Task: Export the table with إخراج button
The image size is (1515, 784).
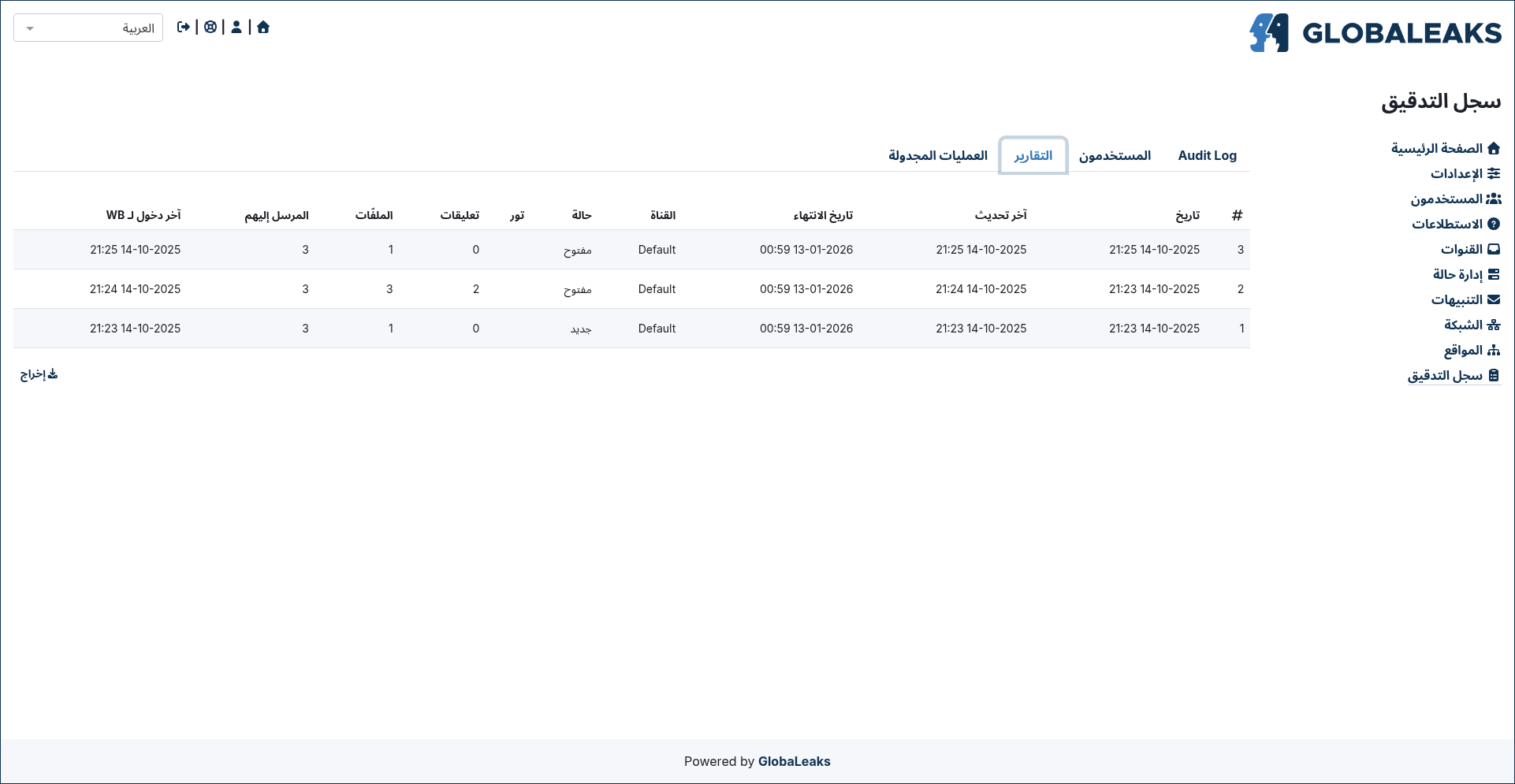Action: (x=39, y=374)
